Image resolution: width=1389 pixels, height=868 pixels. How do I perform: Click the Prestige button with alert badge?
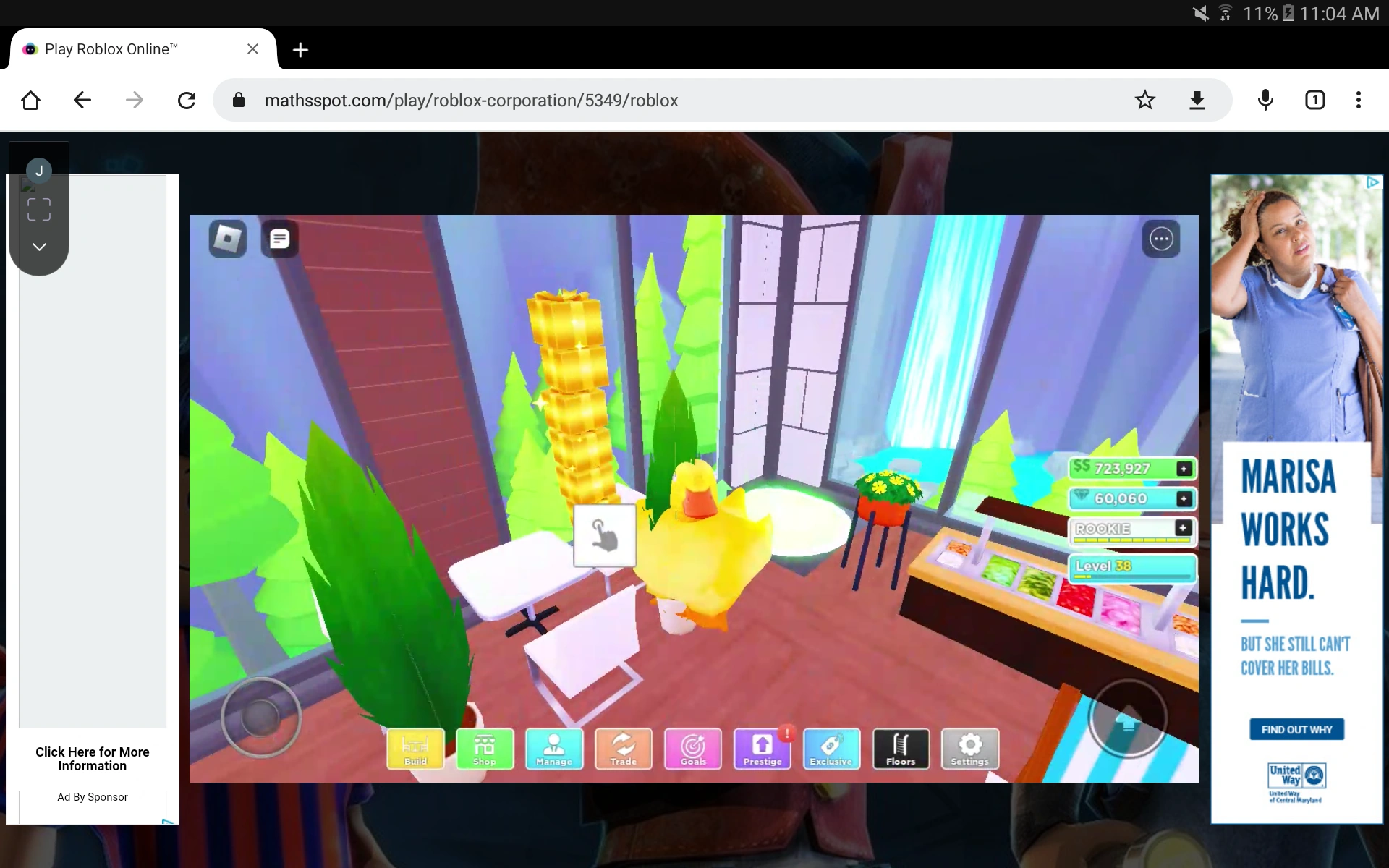(762, 748)
